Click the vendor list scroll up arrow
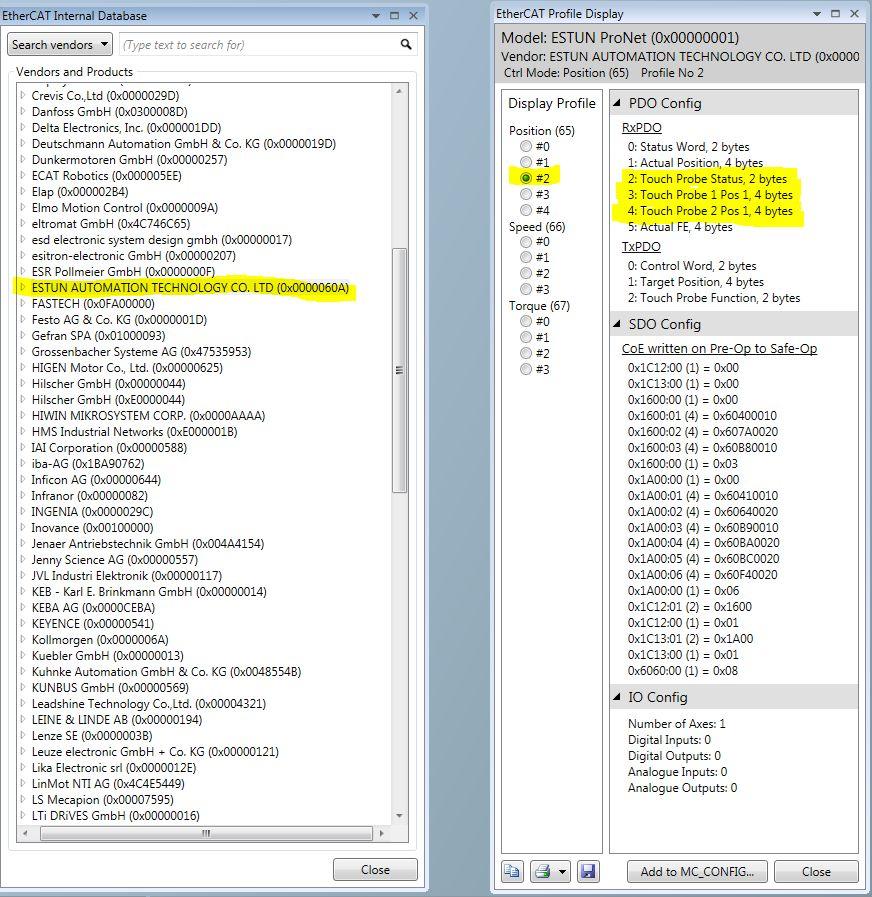This screenshot has height=897, width=872. coord(399,91)
